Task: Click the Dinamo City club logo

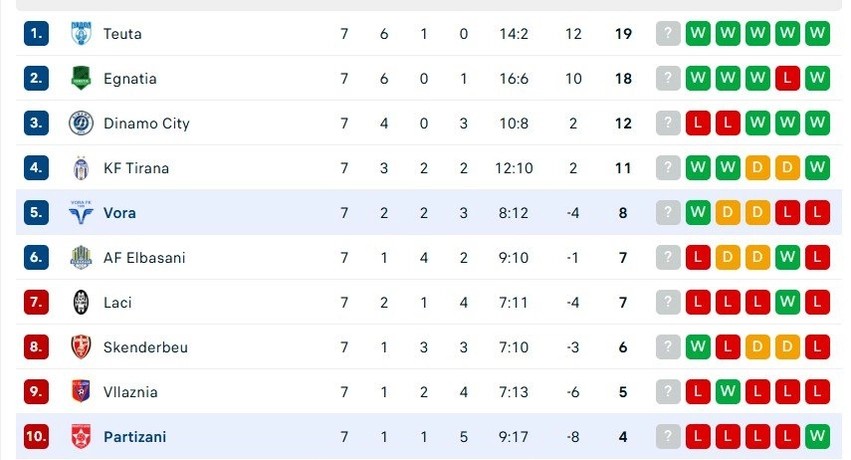Action: 81,123
